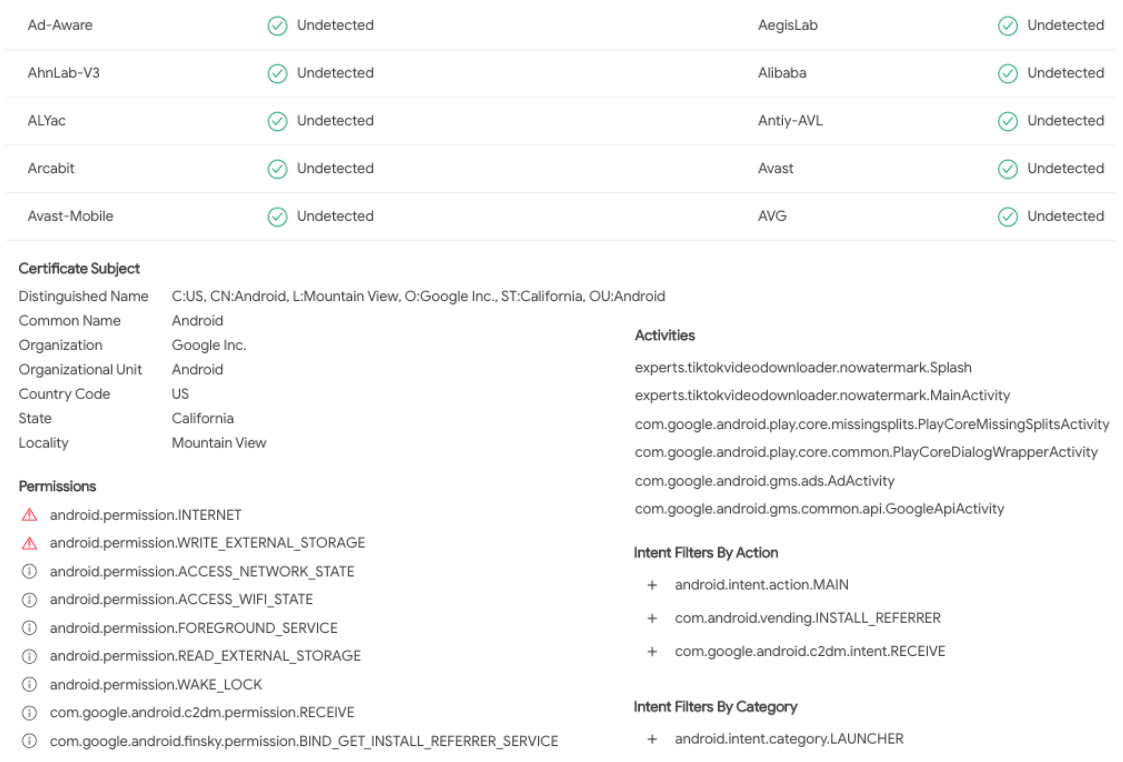
Task: Click the Distinguished Name value string
Action: coord(418,296)
